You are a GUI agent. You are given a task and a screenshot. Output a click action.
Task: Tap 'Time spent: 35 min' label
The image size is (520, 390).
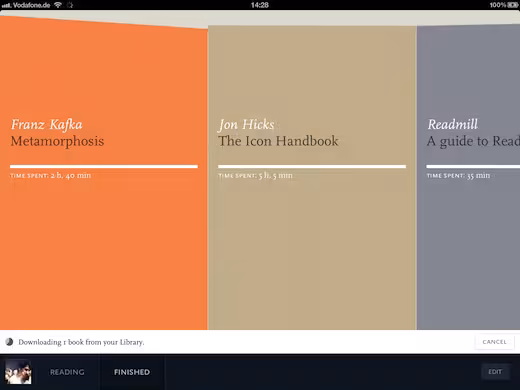tap(458, 175)
